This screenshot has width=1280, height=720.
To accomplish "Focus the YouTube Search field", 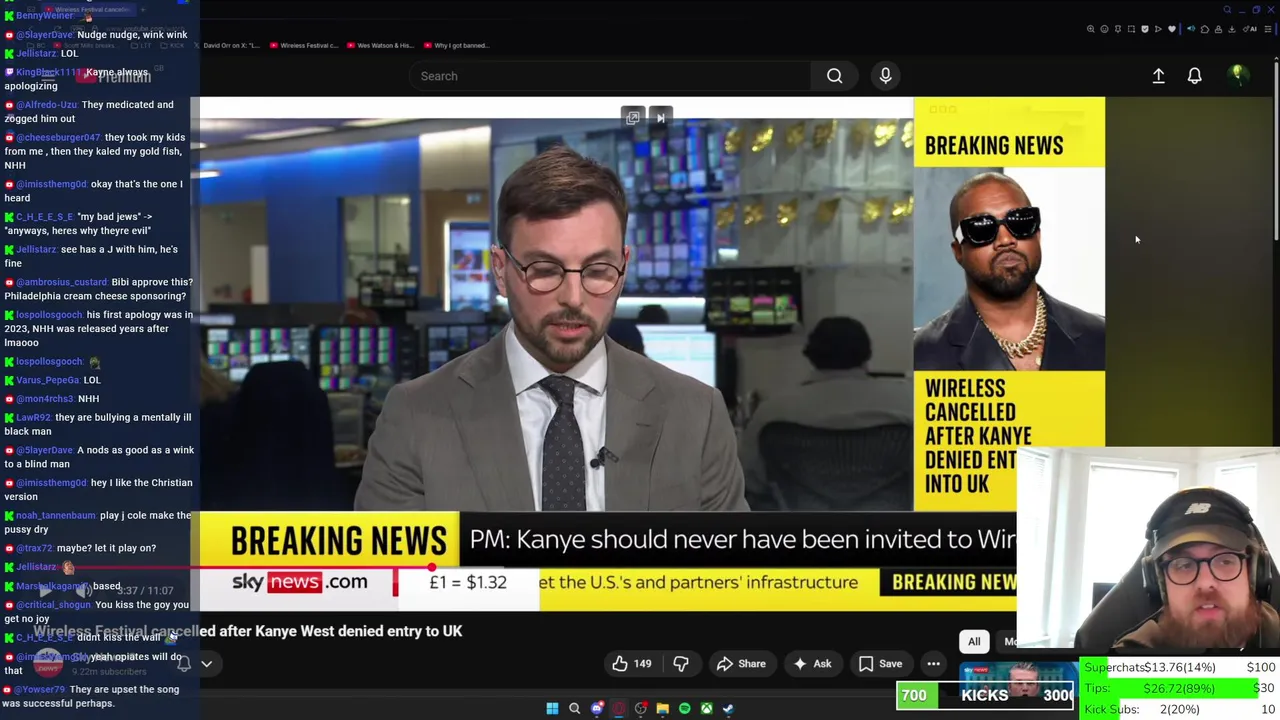I will (610, 76).
